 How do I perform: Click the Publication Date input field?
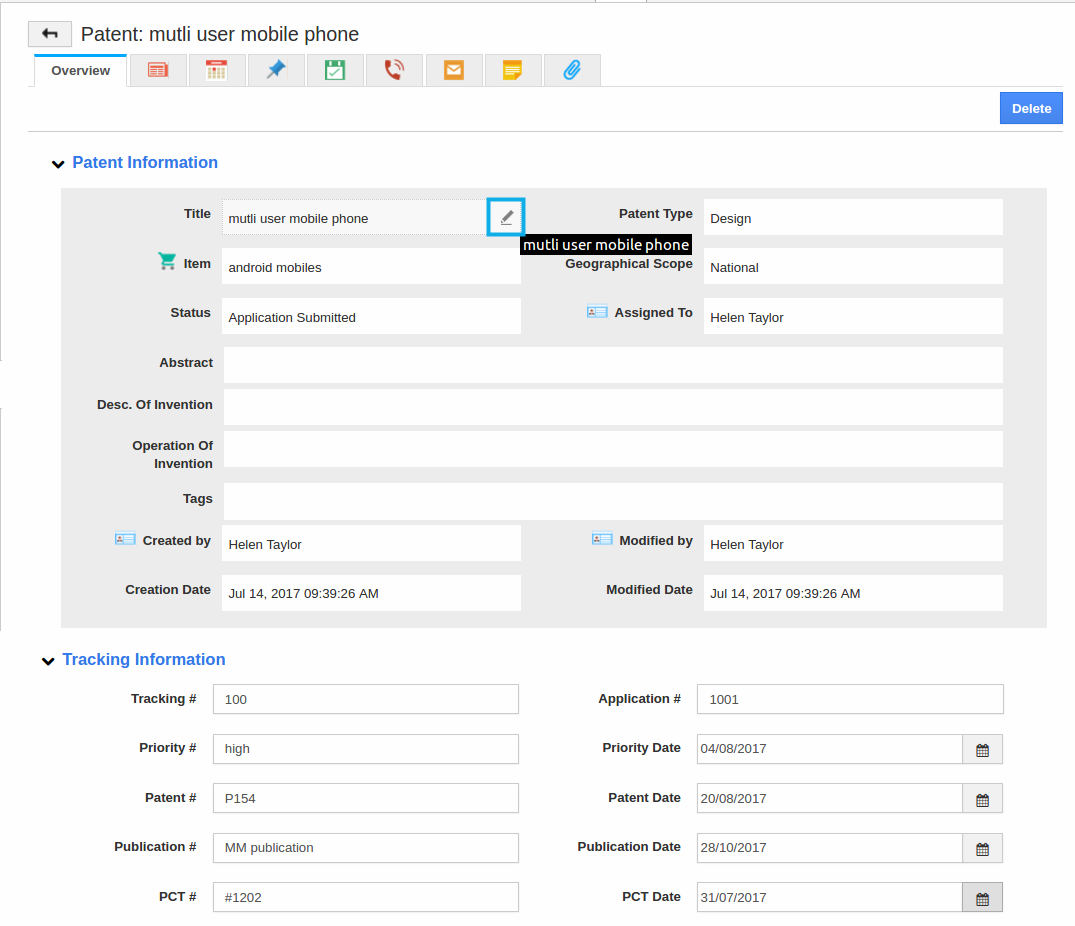click(830, 847)
